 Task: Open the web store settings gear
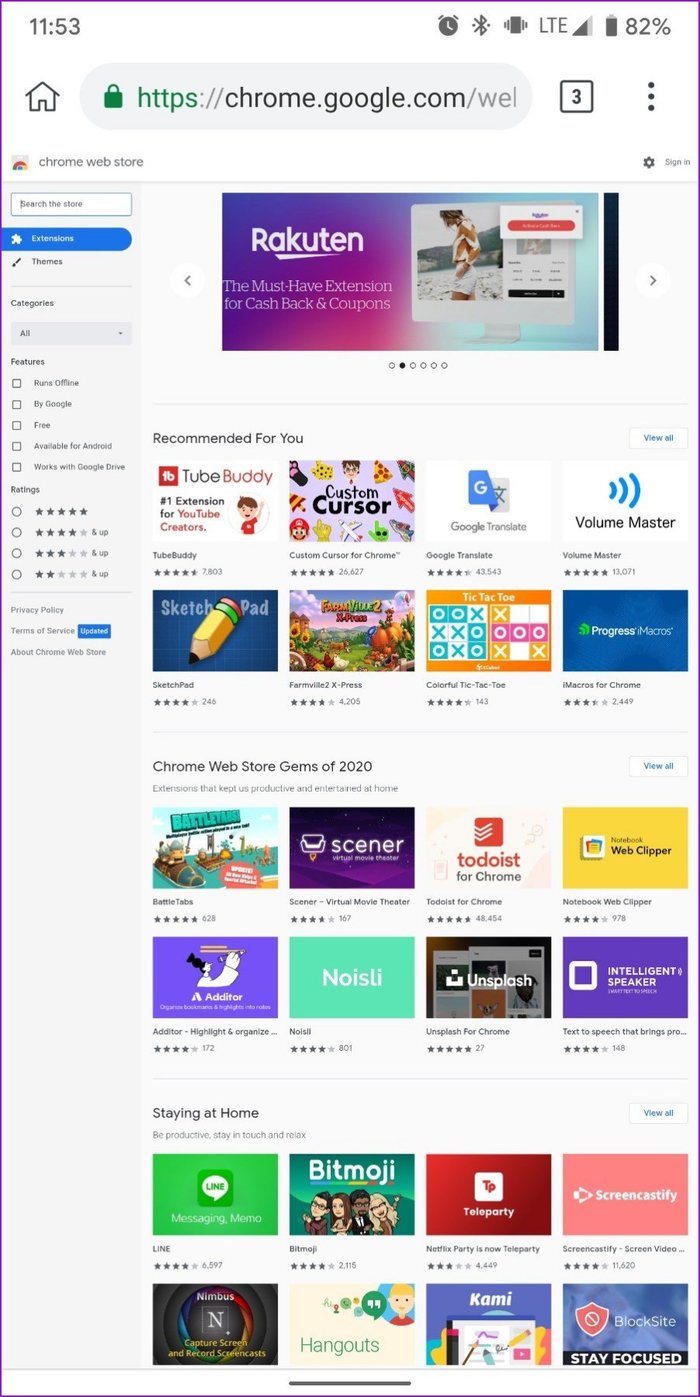[649, 162]
